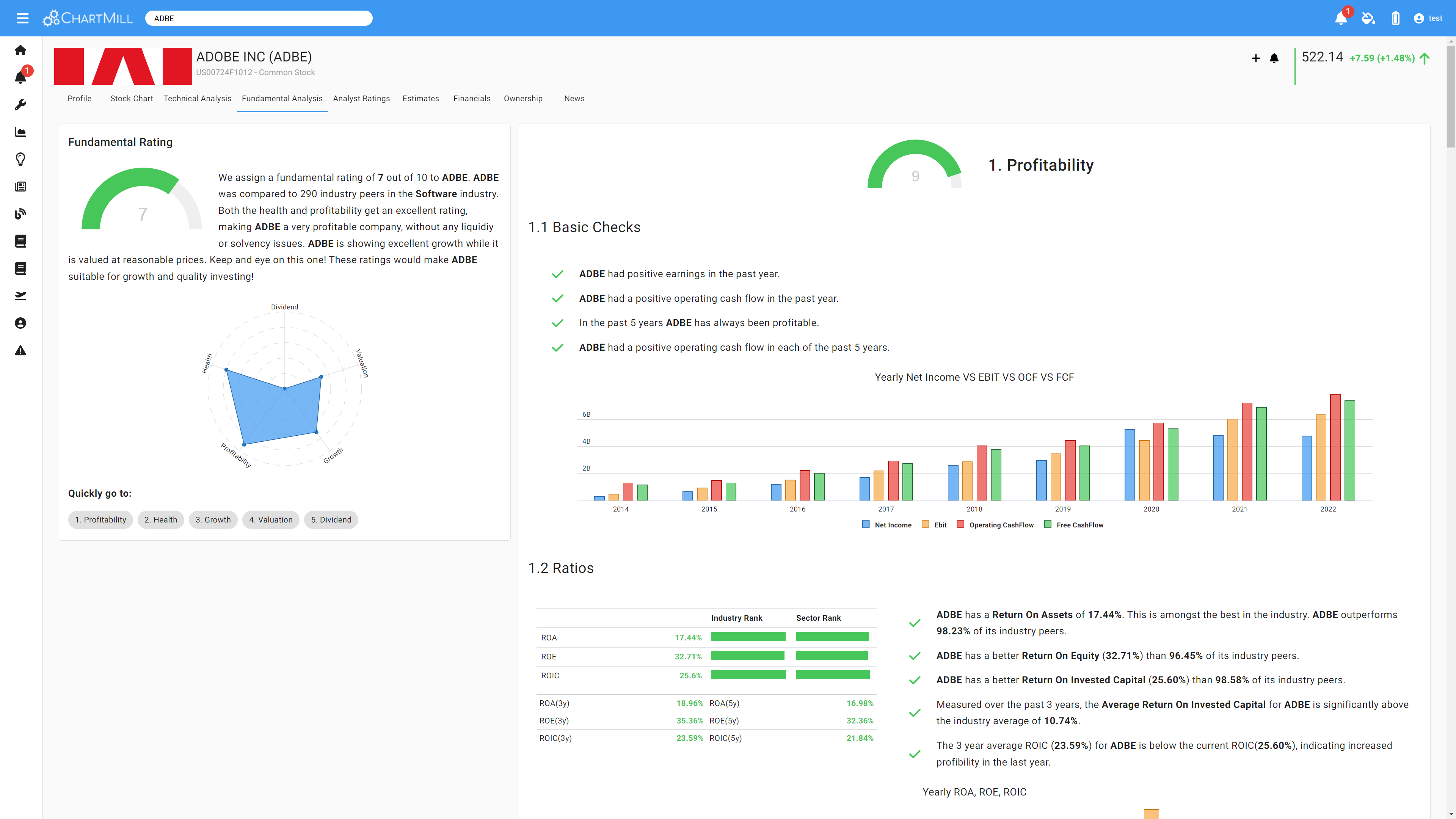Click the 2022 Operating CashFlow red bar
This screenshot has width=1456, height=819.
click(1335, 447)
